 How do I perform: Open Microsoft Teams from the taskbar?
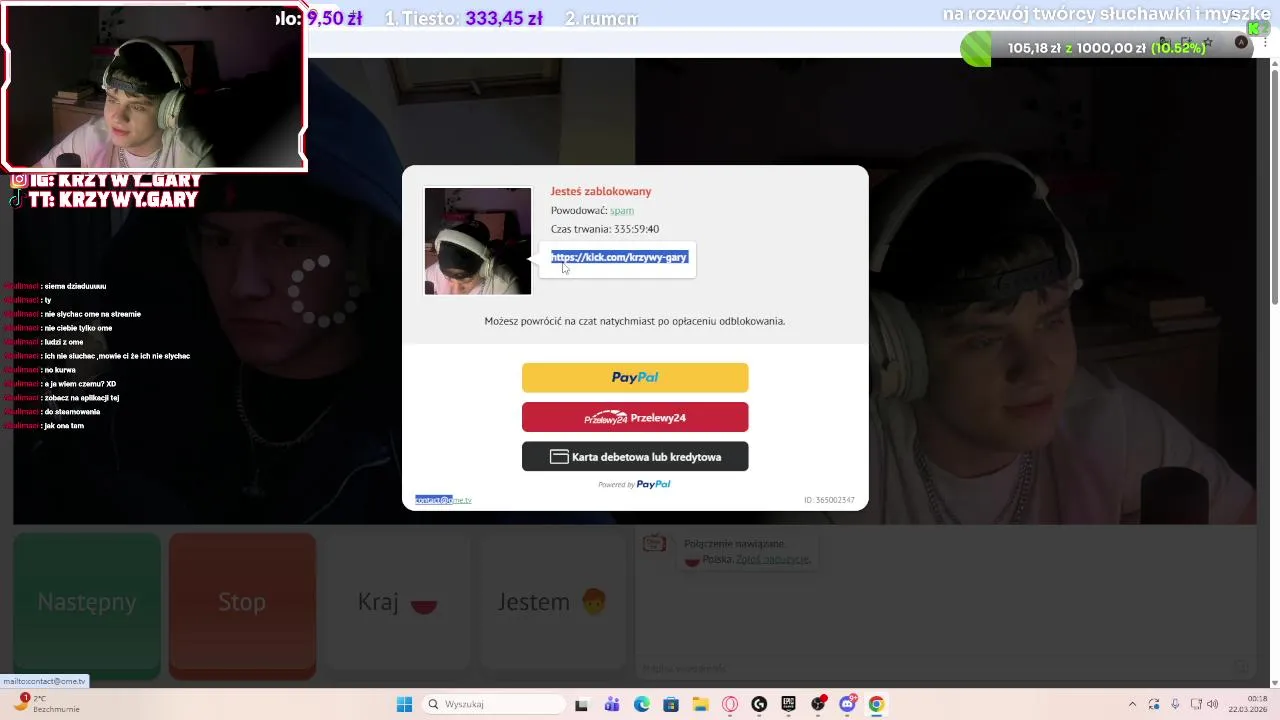(x=611, y=704)
